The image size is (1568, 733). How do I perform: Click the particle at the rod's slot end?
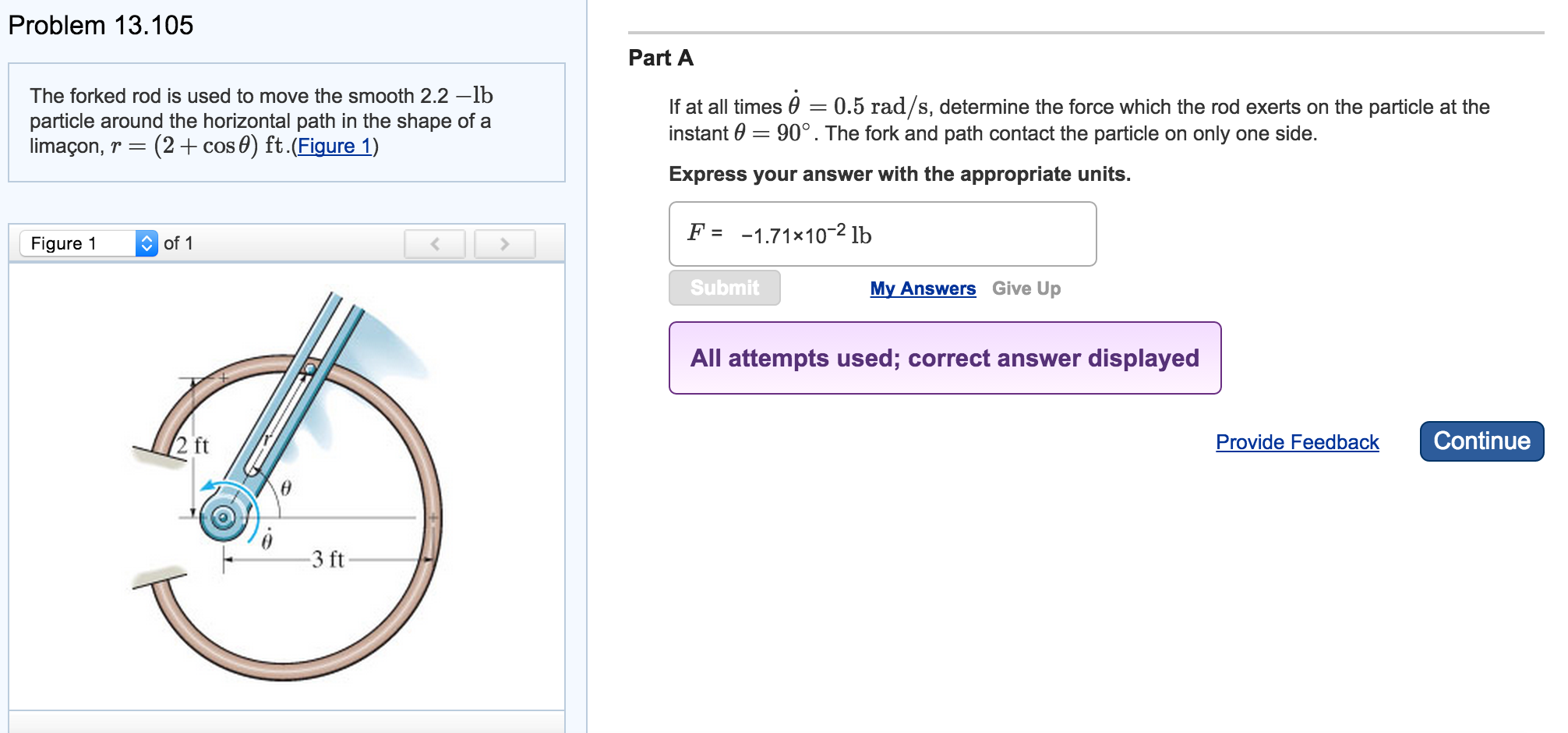[x=310, y=368]
